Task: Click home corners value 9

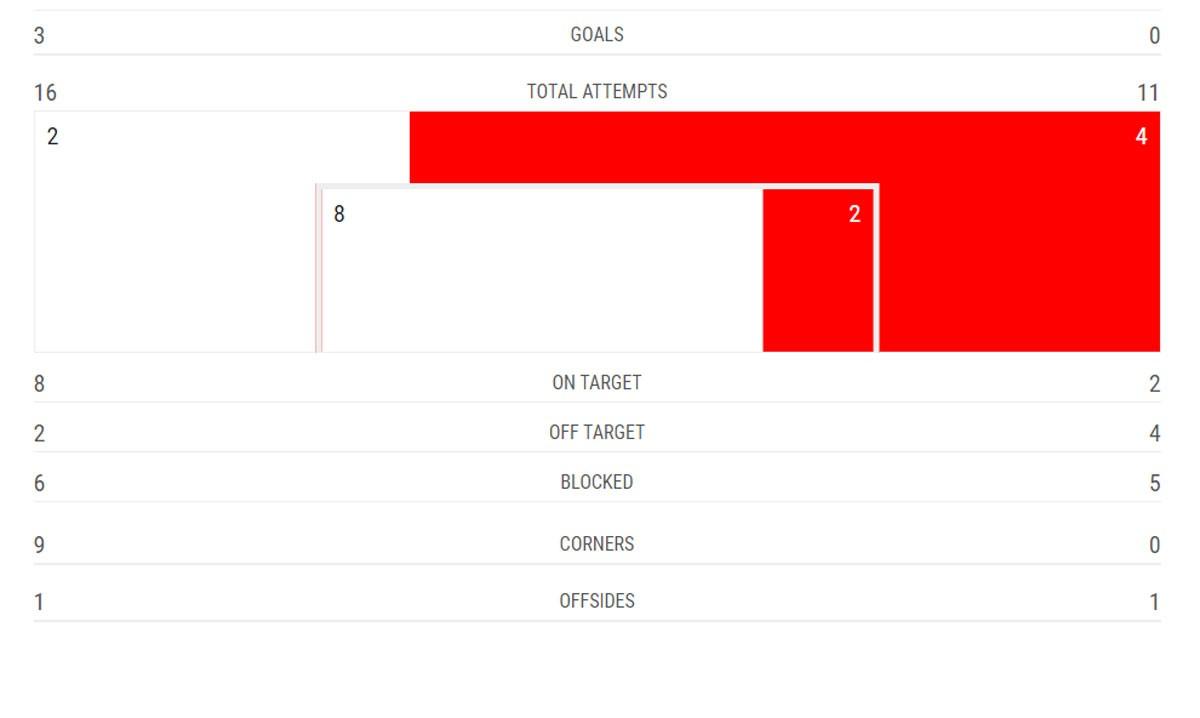Action: pos(39,546)
